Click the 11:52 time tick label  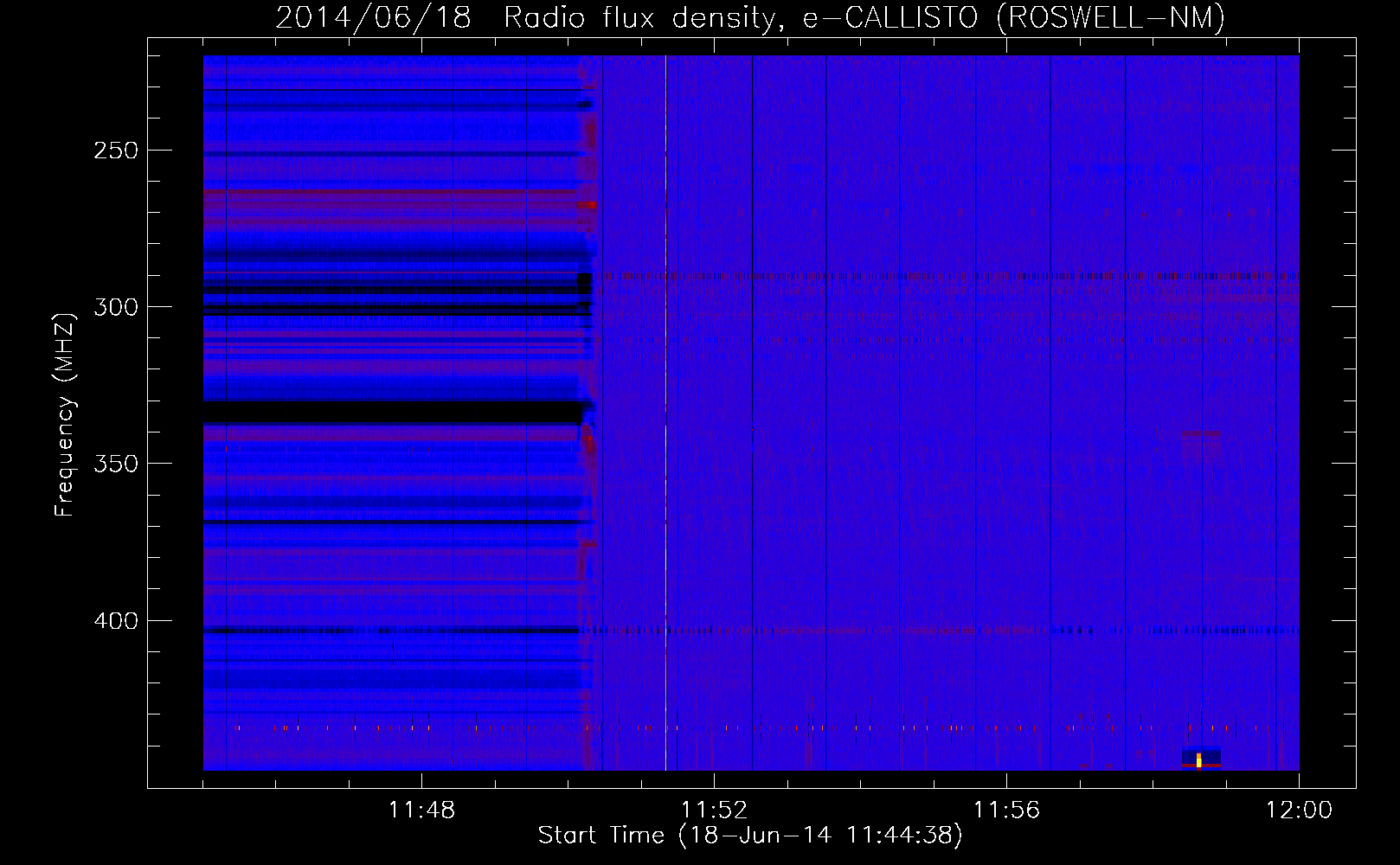714,811
